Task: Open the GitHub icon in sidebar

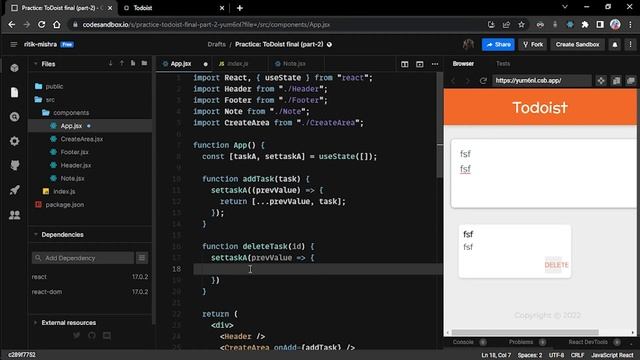Action: point(15,165)
